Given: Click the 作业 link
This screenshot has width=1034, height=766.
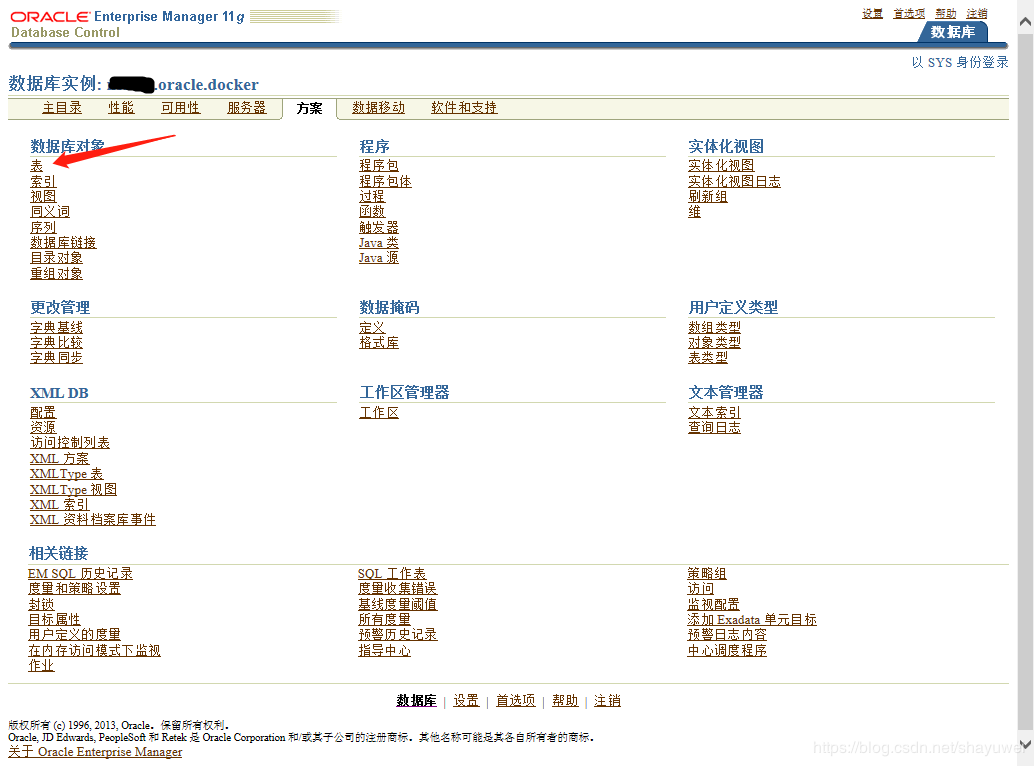Looking at the screenshot, I should 41,666.
